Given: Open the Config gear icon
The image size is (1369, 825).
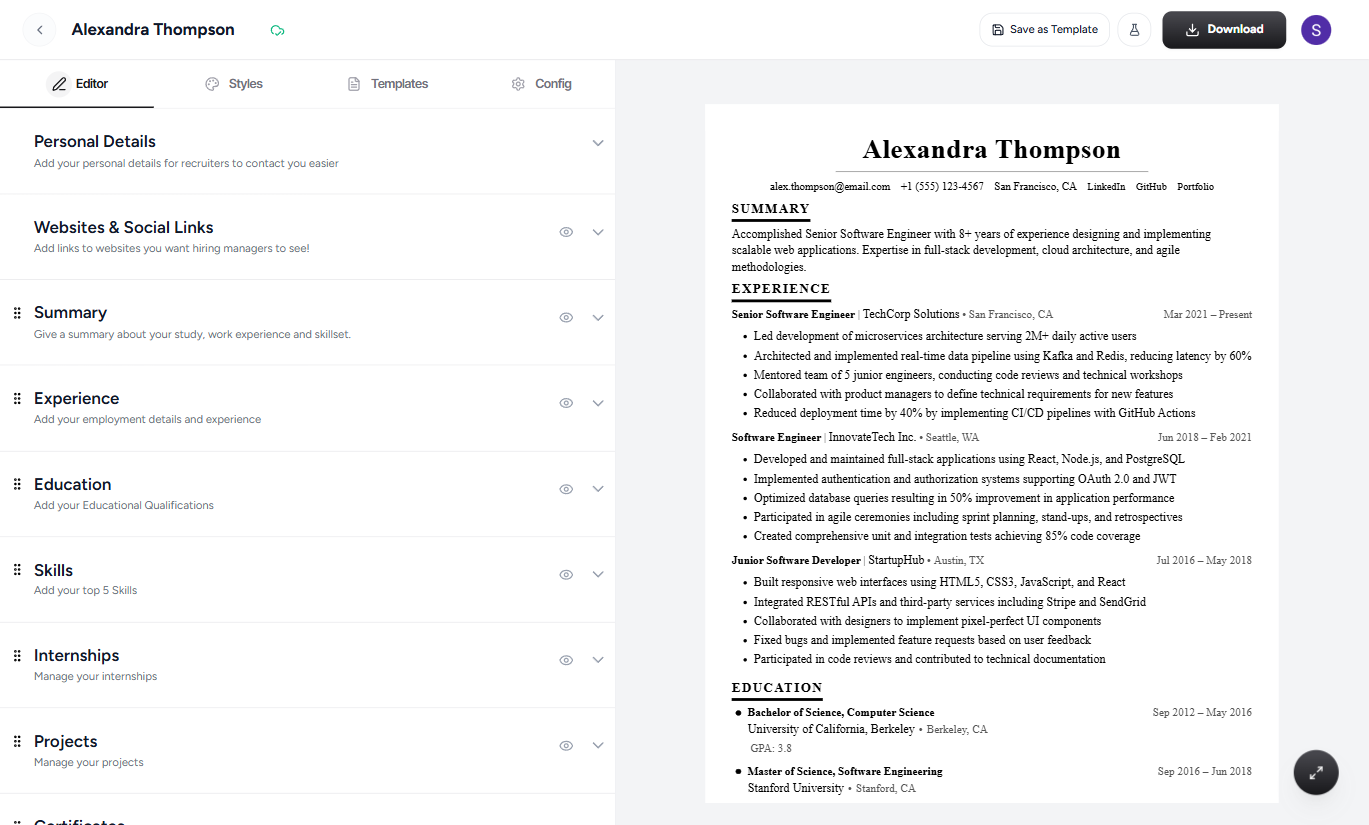Looking at the screenshot, I should [517, 83].
